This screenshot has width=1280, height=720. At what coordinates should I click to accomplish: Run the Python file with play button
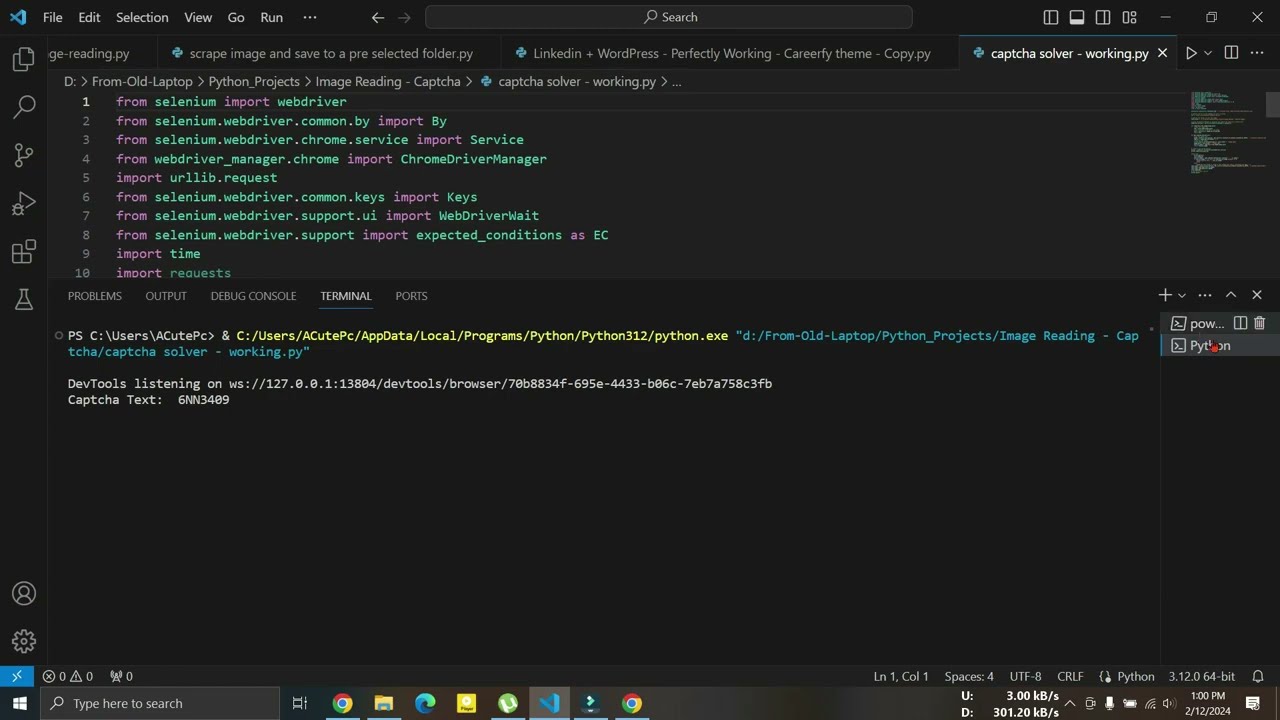tap(1191, 53)
